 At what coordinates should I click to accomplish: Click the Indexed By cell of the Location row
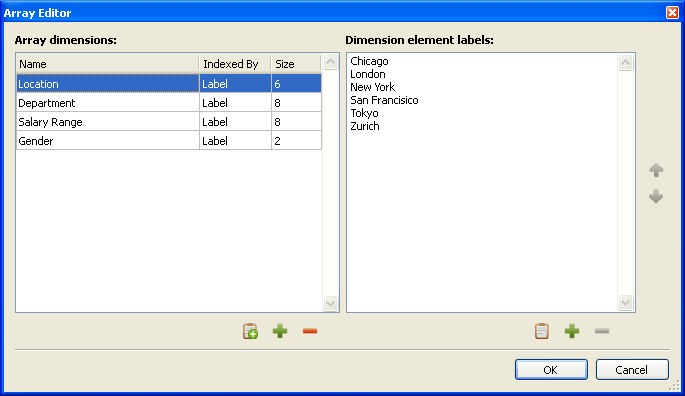[x=235, y=83]
